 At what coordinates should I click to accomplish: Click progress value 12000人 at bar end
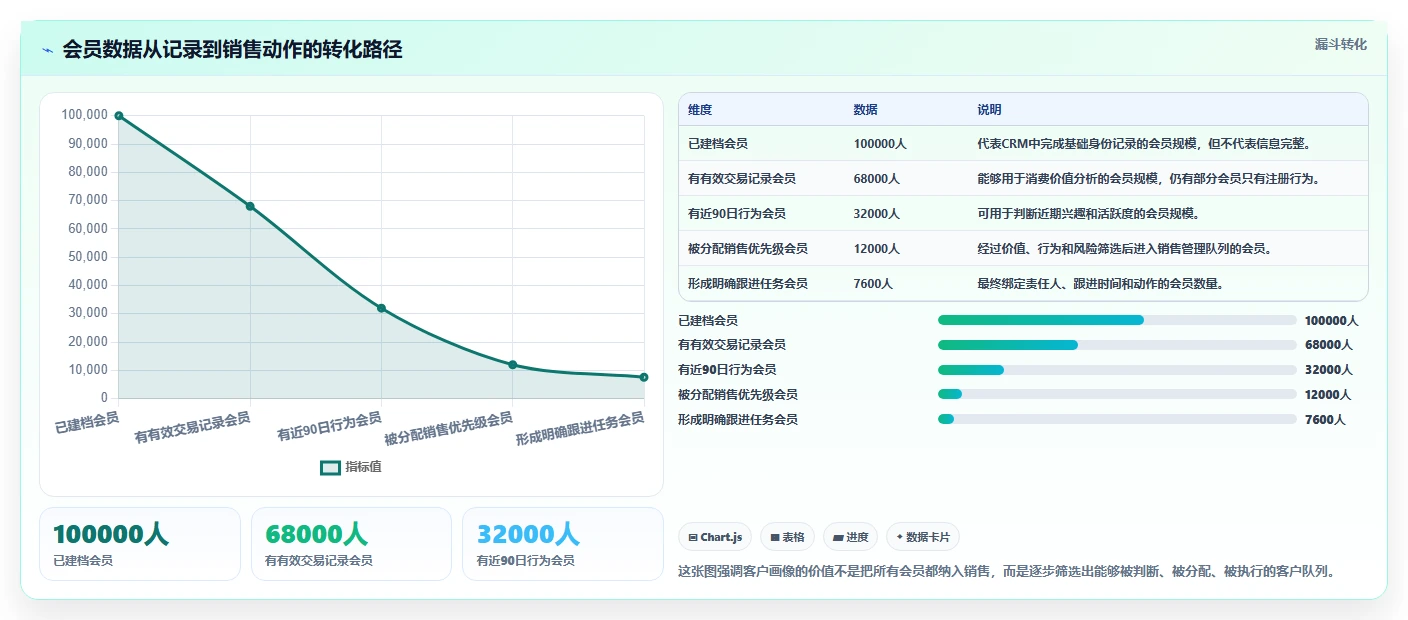(1328, 395)
